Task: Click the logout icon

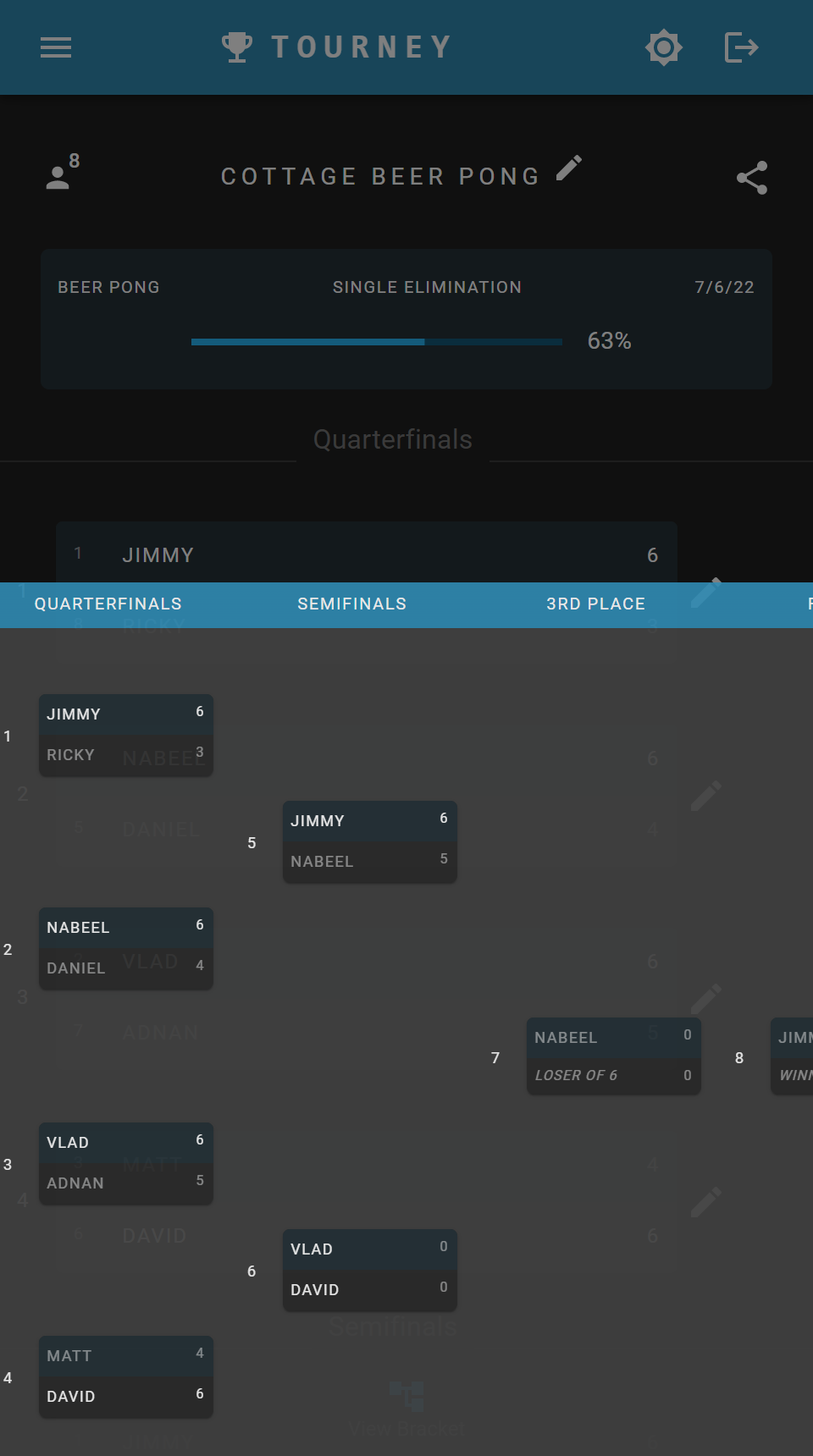Action: pos(741,47)
